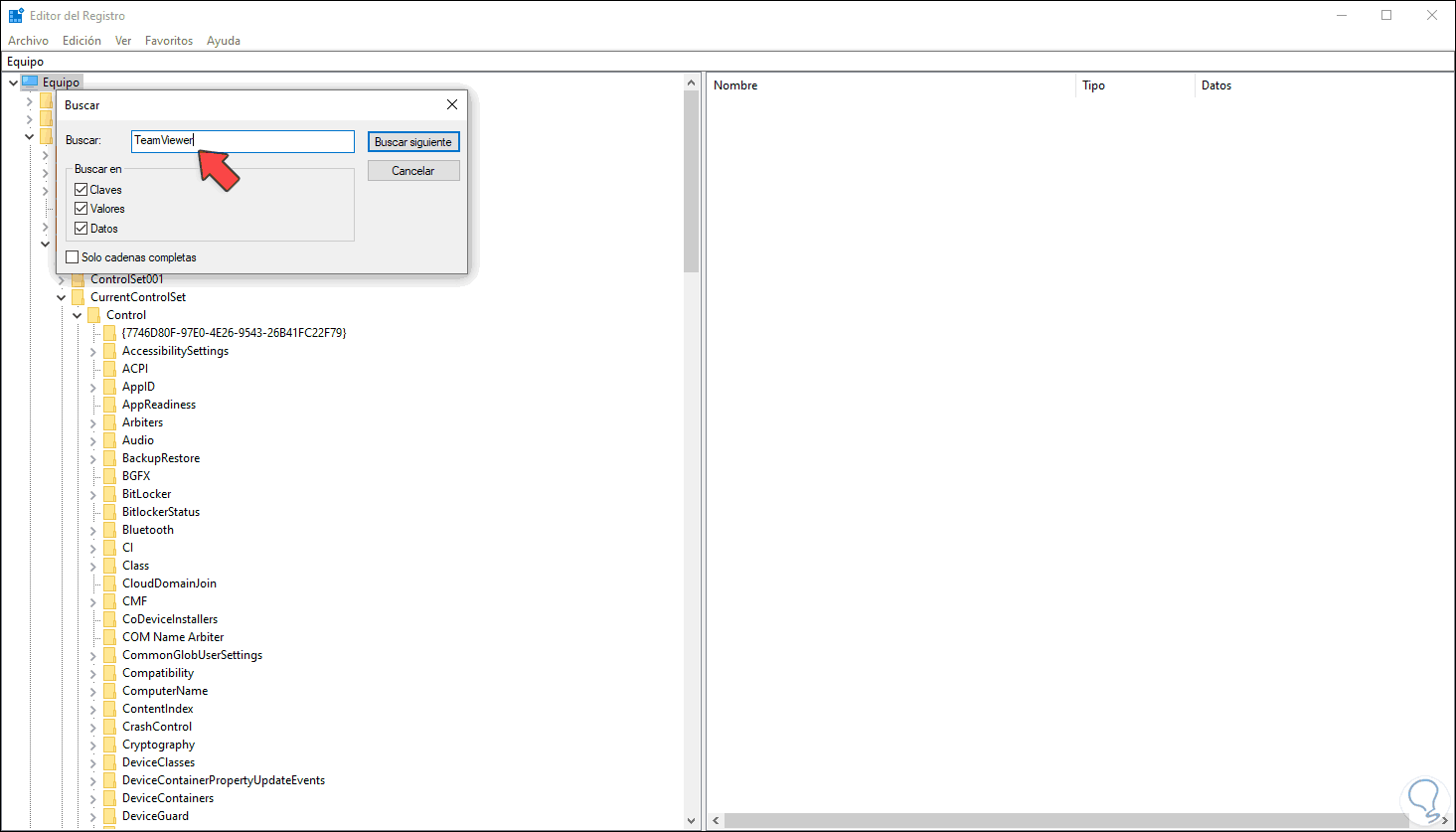Select the DeviceClasses key
Viewport: 1456px width, 832px height.
tap(159, 762)
